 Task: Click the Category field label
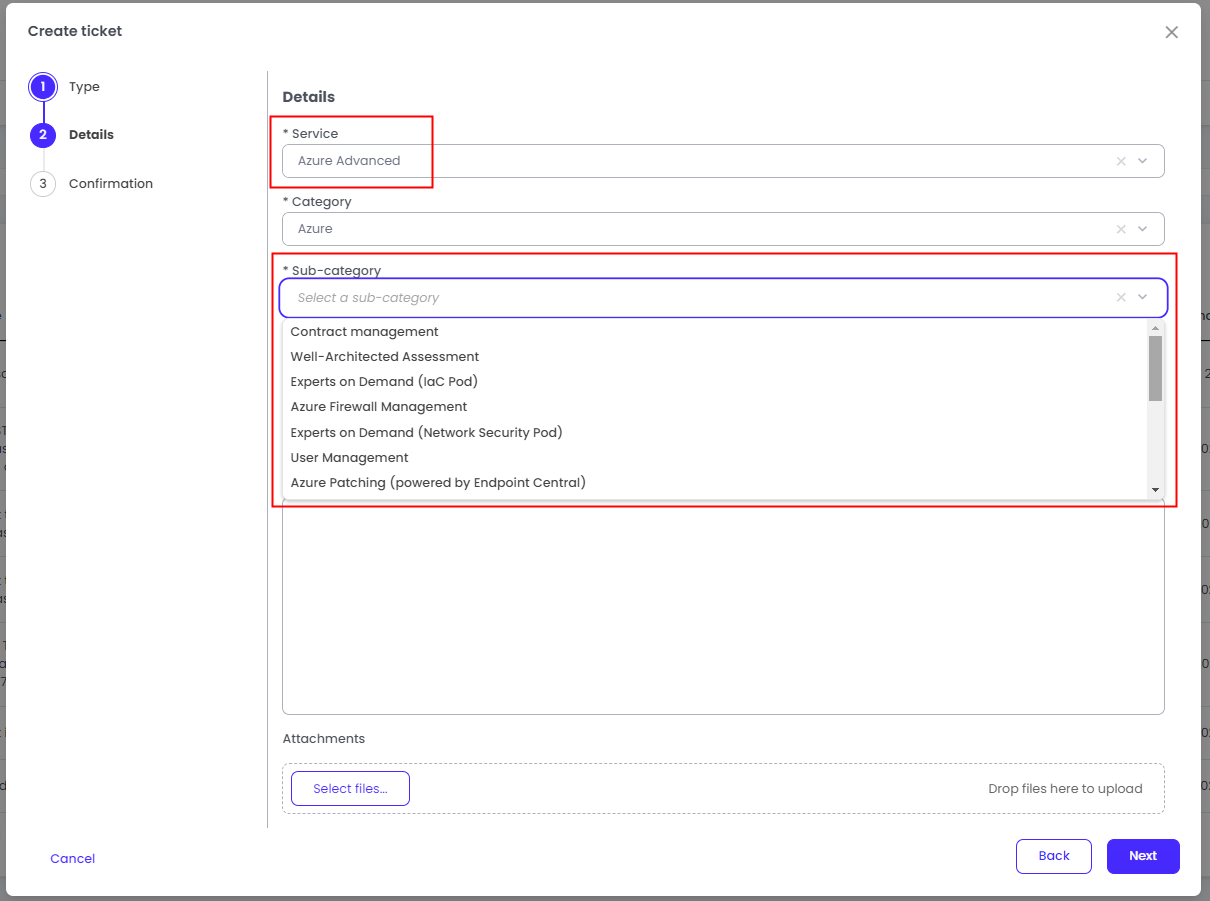(317, 202)
